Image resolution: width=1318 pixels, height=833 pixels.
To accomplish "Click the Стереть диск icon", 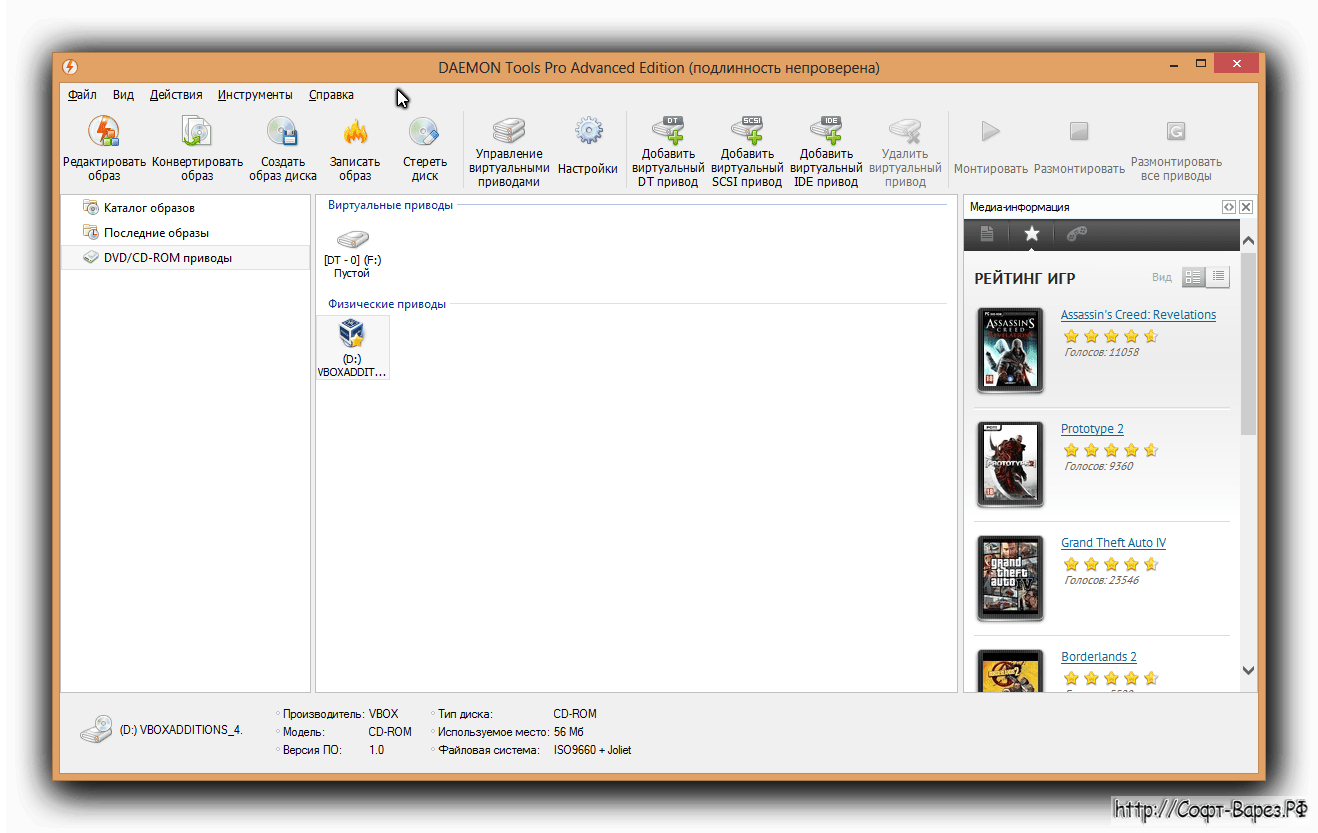I will coord(425,131).
